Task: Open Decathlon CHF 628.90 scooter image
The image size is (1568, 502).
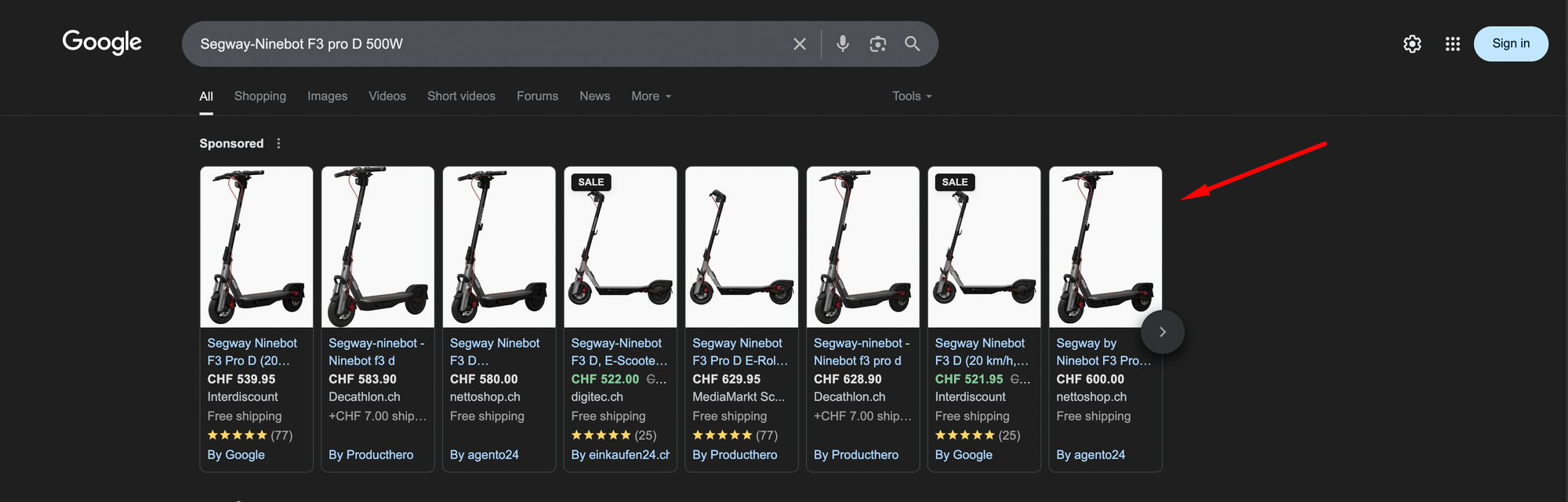Action: (862, 247)
